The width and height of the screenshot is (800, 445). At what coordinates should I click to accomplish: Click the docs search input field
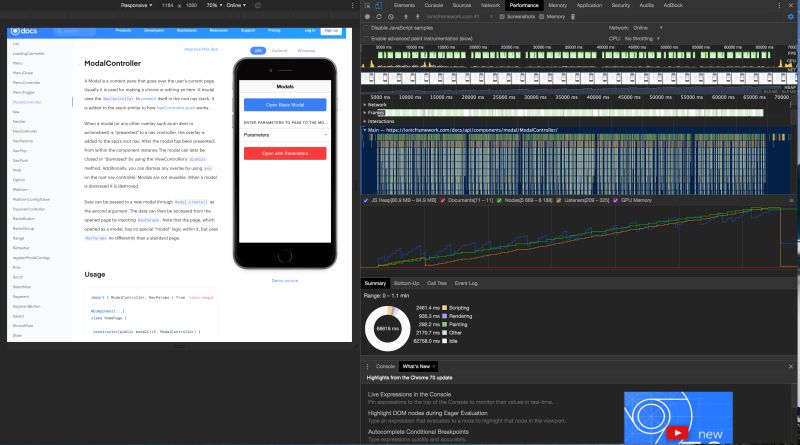coord(76,31)
